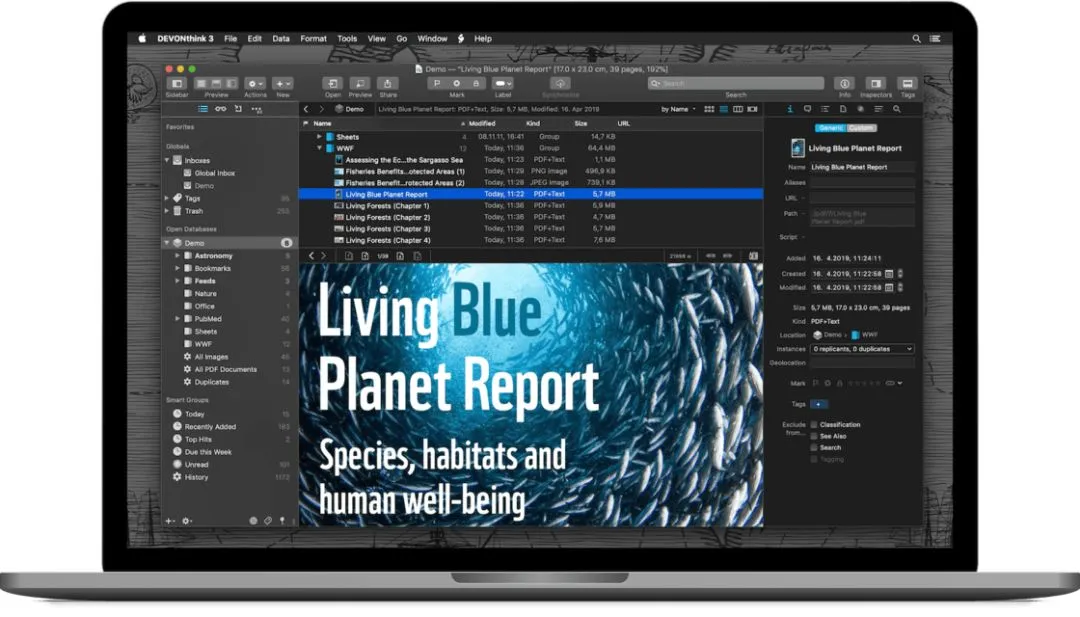Adjust the Modified date stepper
1080x617 pixels.
pyautogui.click(x=900, y=287)
